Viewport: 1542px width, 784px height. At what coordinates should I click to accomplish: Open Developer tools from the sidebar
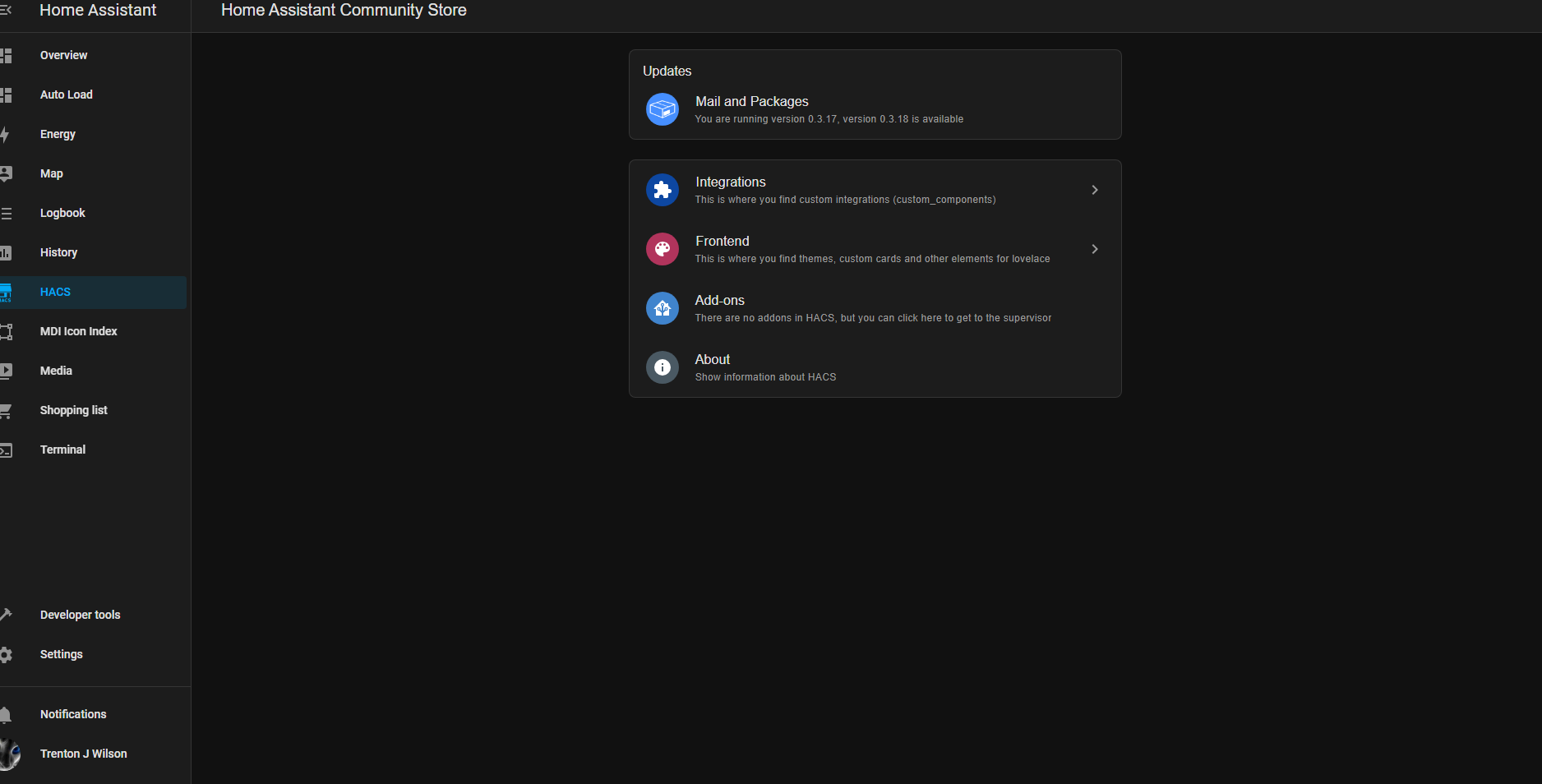pos(80,615)
